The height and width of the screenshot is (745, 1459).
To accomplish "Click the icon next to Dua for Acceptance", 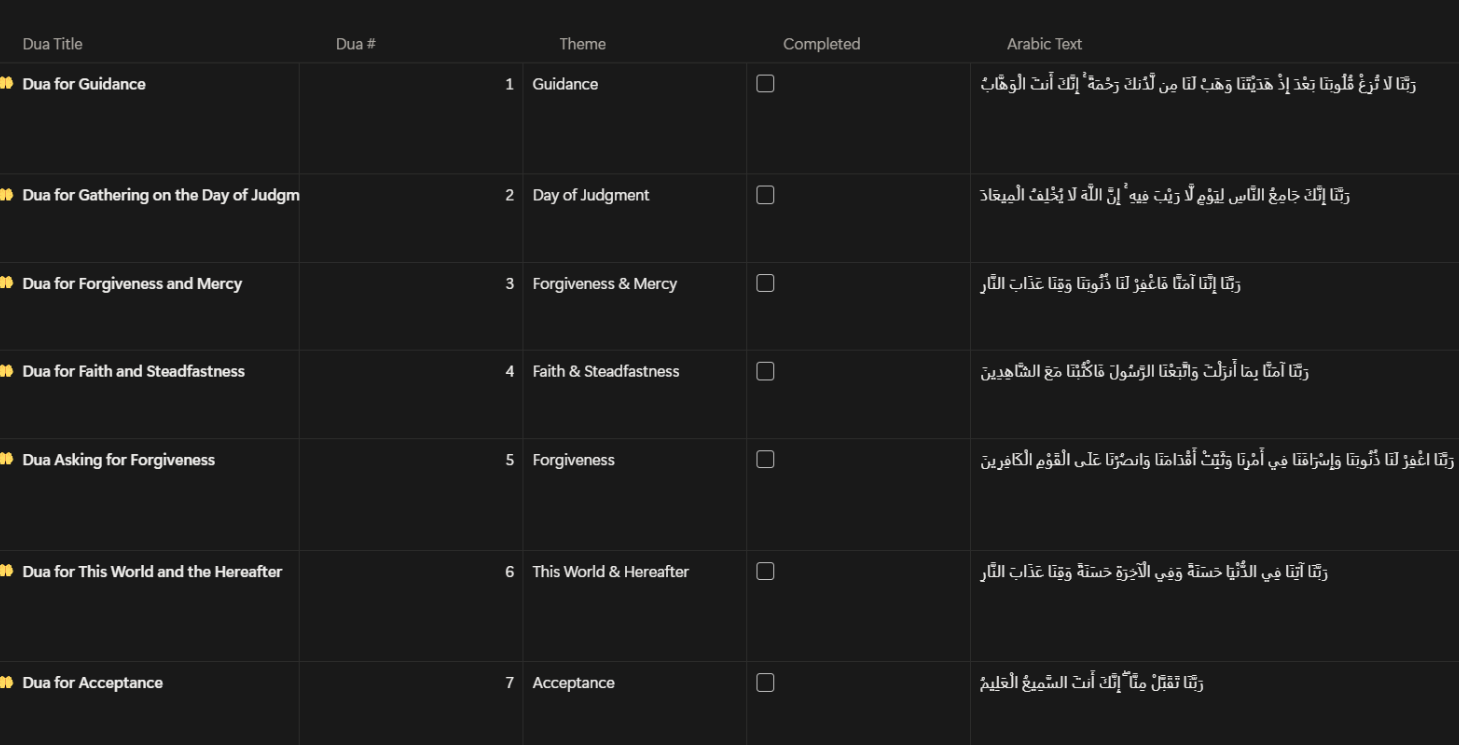I will 6,683.
